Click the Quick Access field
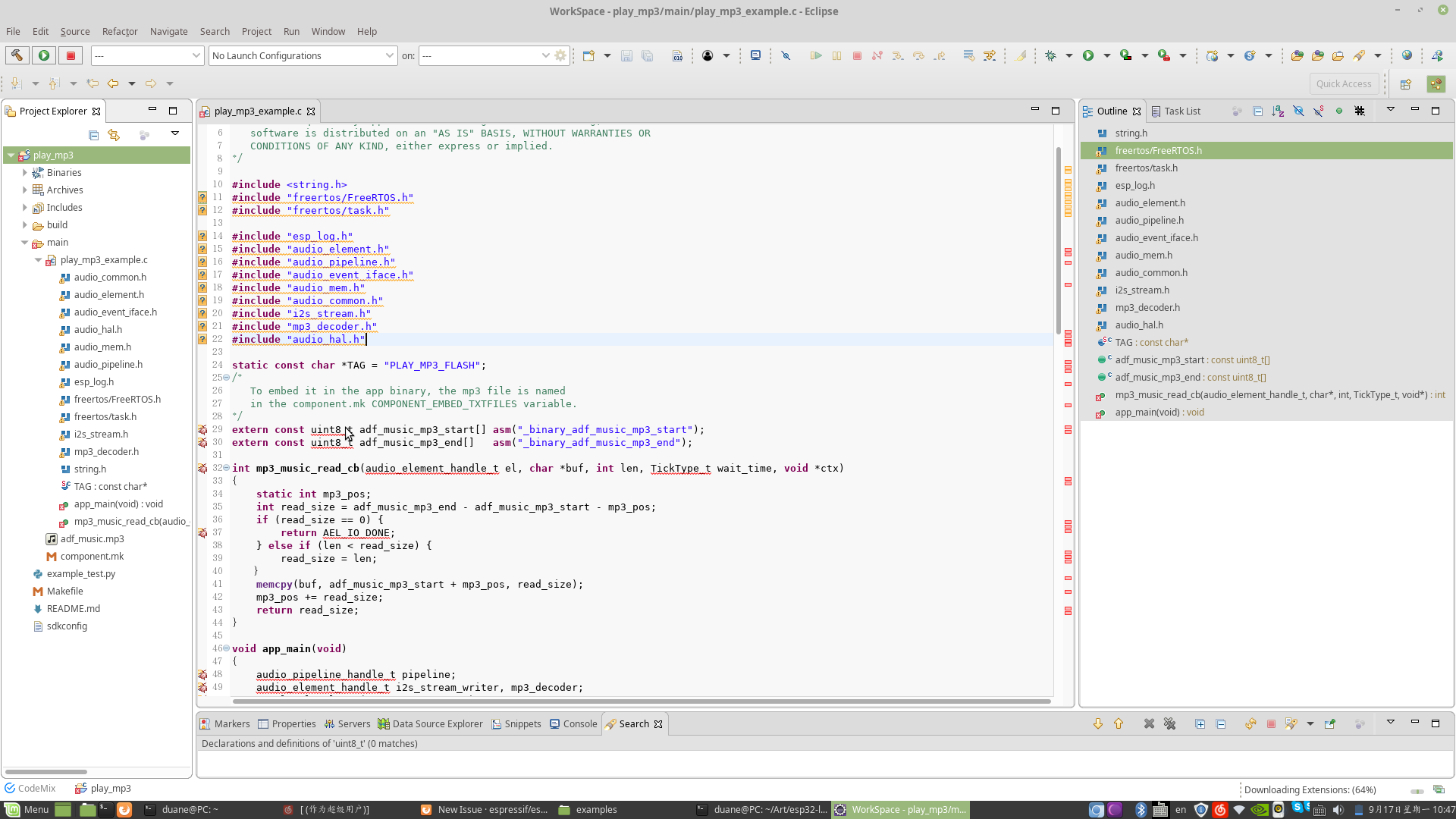The width and height of the screenshot is (1456, 819). point(1343,83)
